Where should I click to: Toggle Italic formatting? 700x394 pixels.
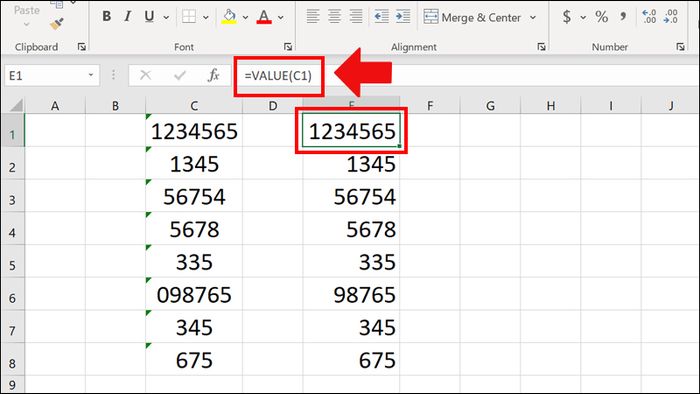[x=128, y=17]
